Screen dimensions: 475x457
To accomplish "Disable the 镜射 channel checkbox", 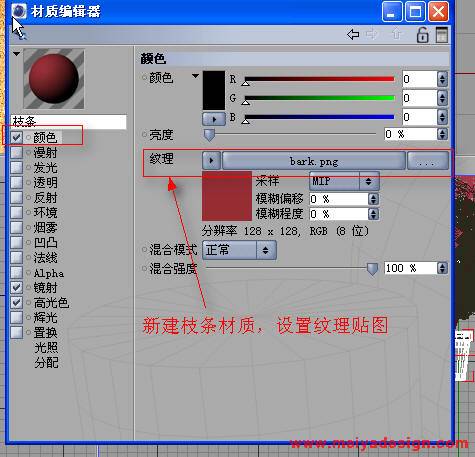I will click(x=16, y=287).
